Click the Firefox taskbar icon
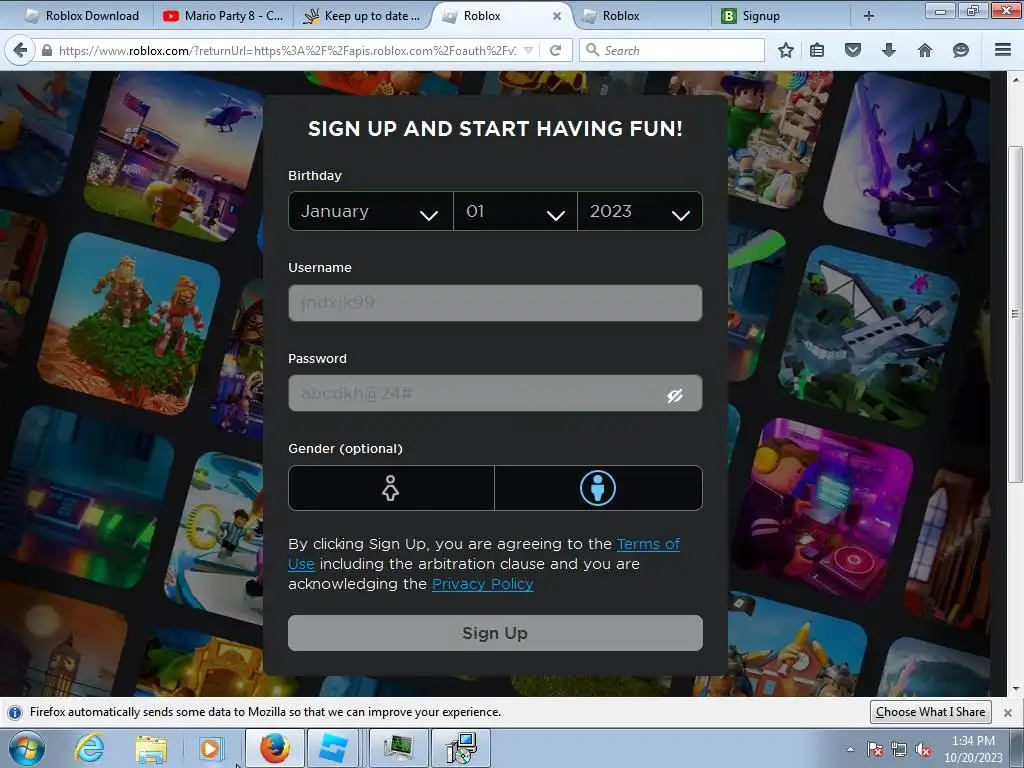The image size is (1024, 768). pos(274,748)
